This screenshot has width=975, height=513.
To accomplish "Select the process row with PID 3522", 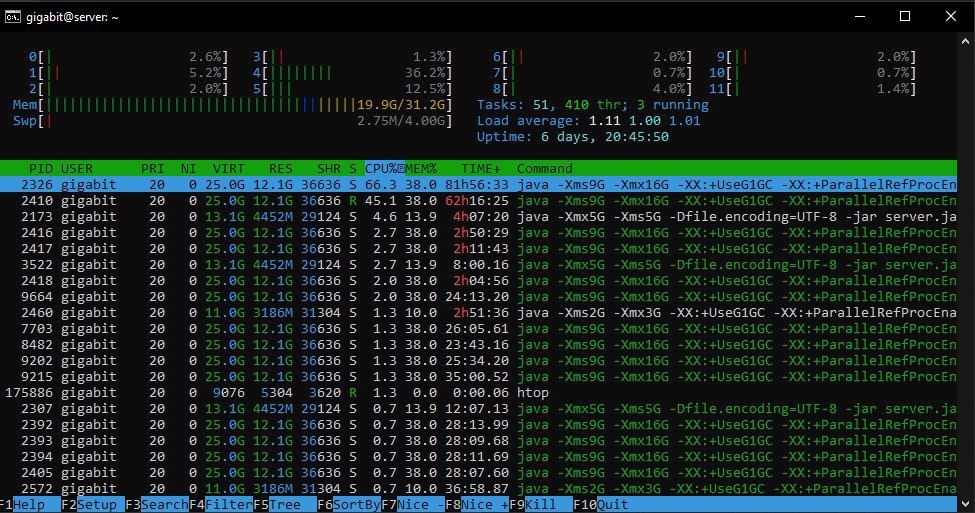I will [x=478, y=265].
